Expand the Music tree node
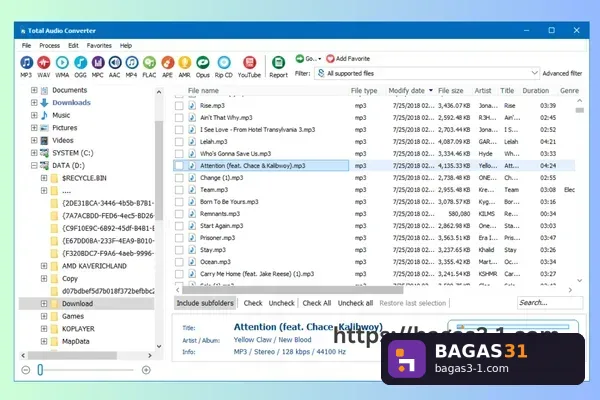Viewport: 600px width, 400px height. click(34, 115)
